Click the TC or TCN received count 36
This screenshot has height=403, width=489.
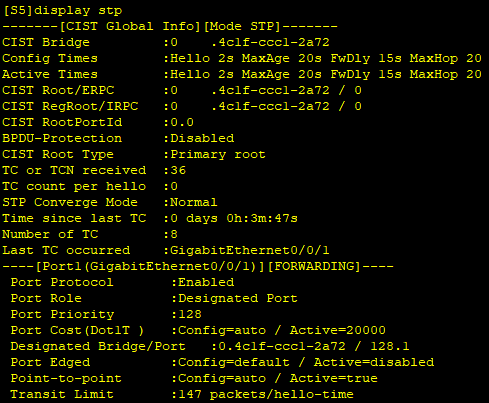click(178, 170)
